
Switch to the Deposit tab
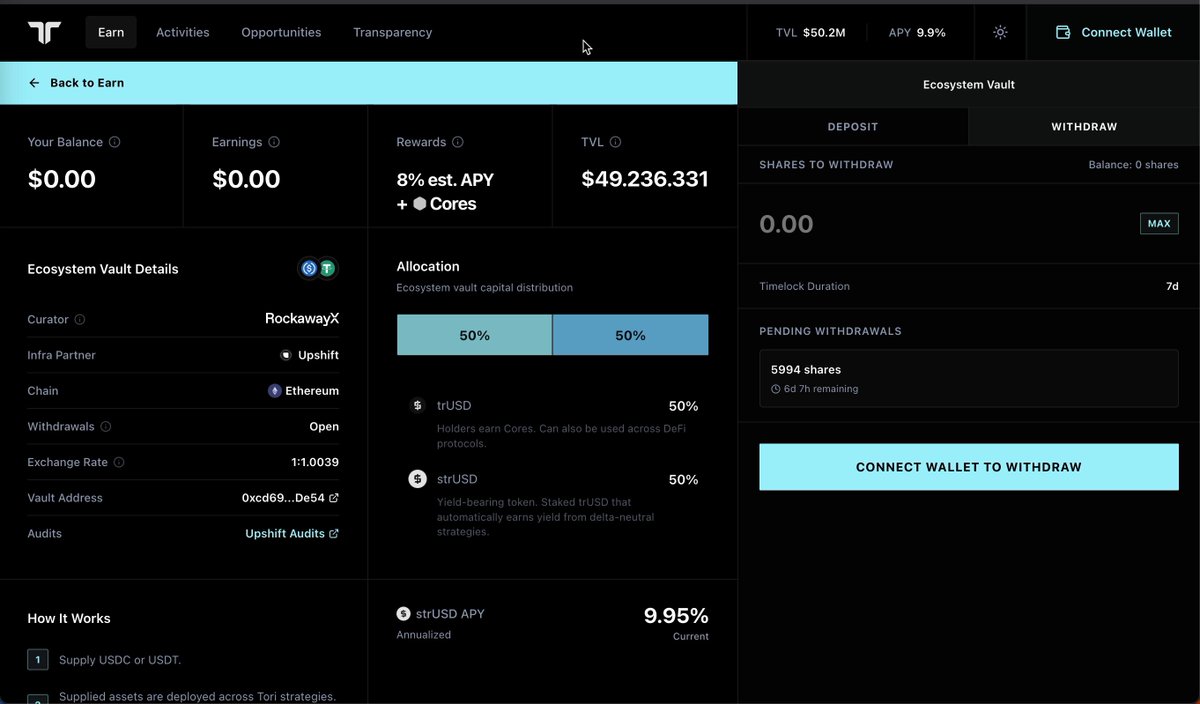click(853, 127)
